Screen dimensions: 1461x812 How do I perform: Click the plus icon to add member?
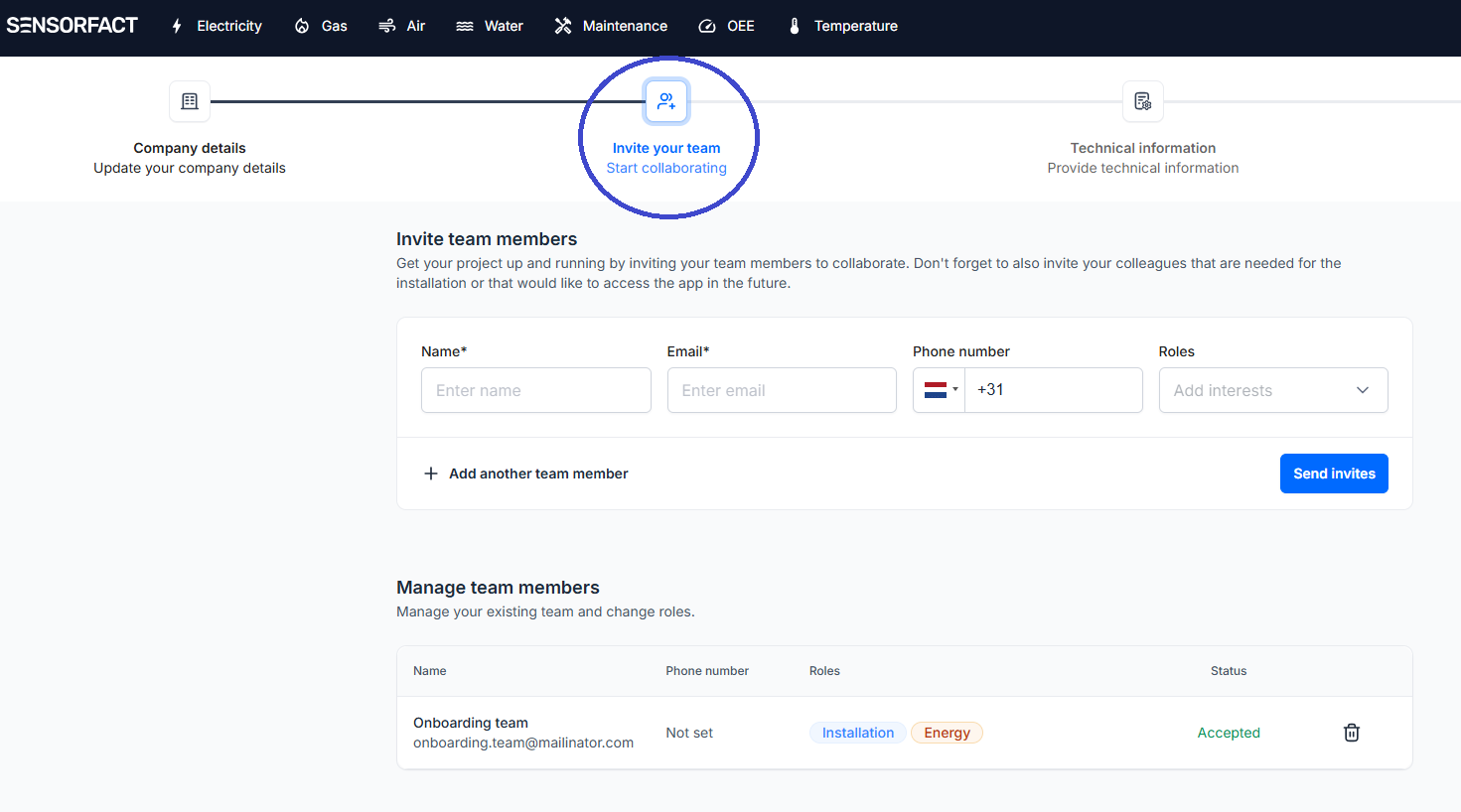[x=431, y=474]
